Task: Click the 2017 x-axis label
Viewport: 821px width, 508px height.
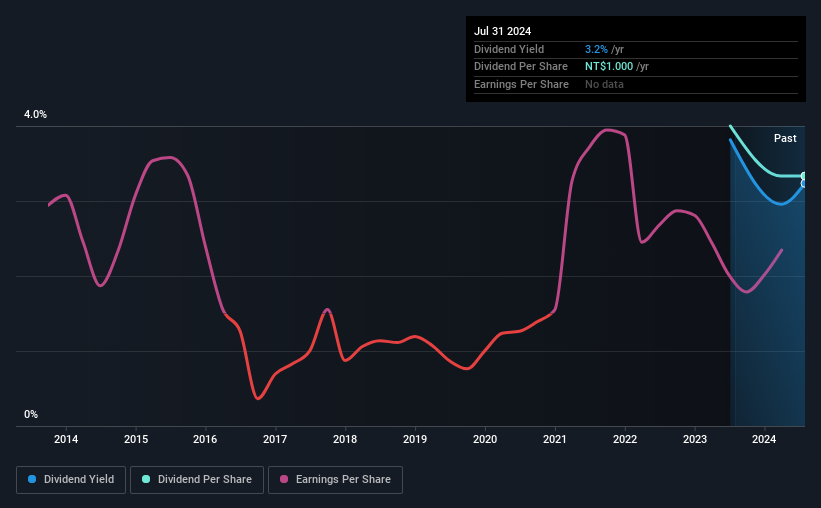Action: [275, 439]
